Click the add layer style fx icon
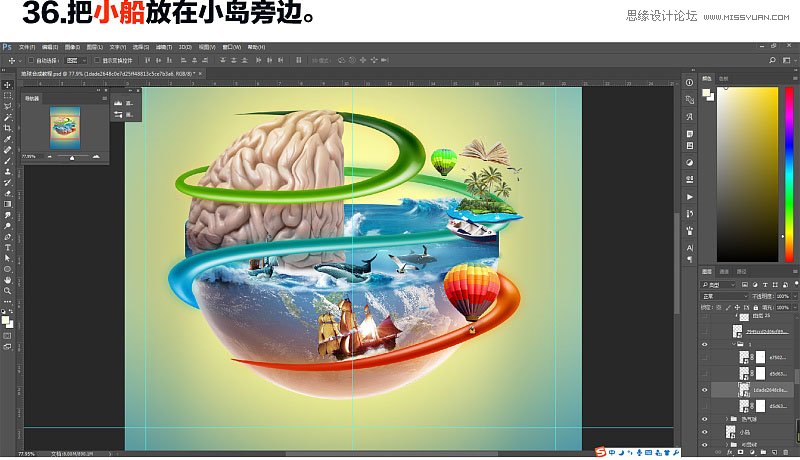Viewport: 800px width, 460px height. click(730, 452)
